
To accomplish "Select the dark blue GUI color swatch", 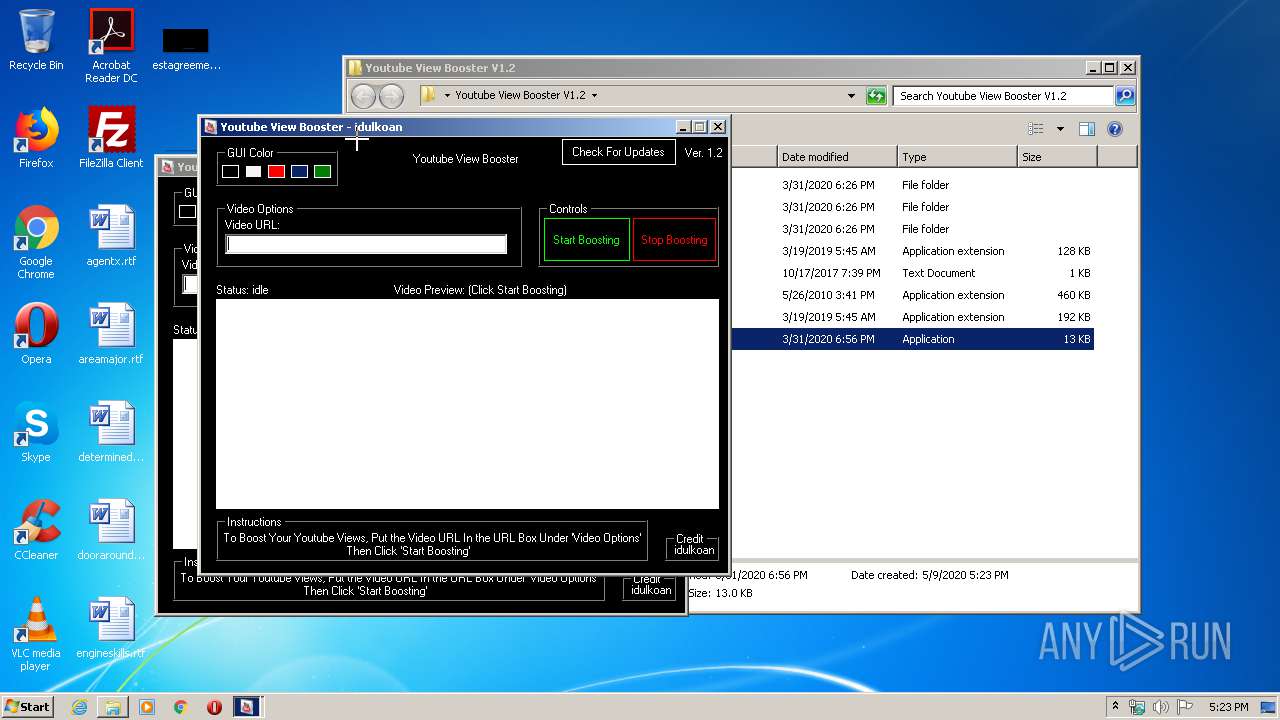I will [x=299, y=172].
